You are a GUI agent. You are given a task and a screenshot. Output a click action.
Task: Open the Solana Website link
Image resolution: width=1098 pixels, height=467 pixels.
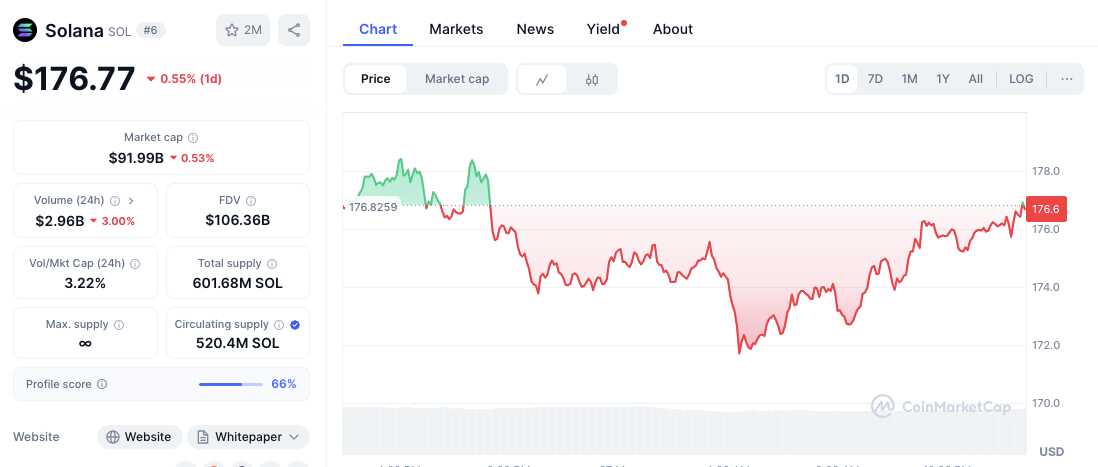point(140,437)
